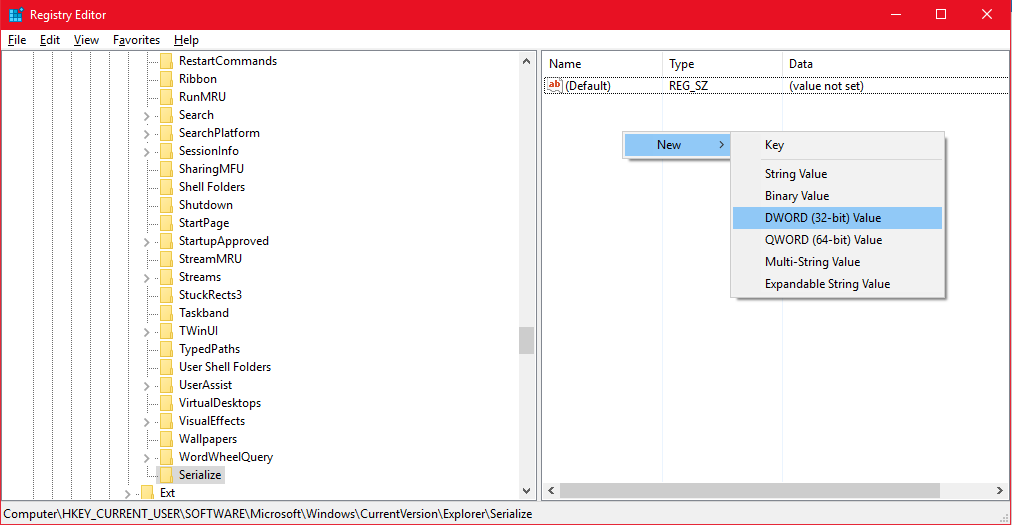
Task: Choose Key in the New submenu
Action: coord(837,145)
